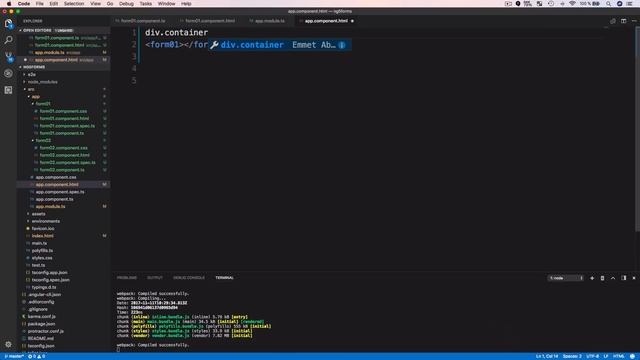Open macOS Notification Center icon
This screenshot has width=640, height=360.
pyautogui.click(x=630, y=4)
